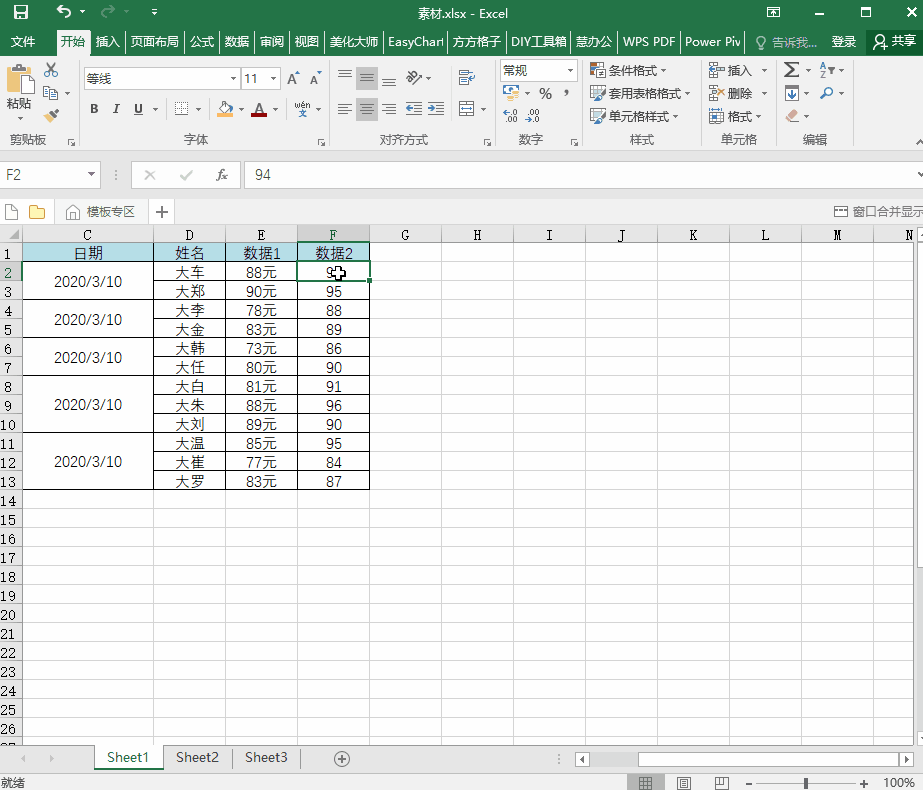Open Find and Select magnifier
Screen dimensions: 923x790
tap(827, 93)
